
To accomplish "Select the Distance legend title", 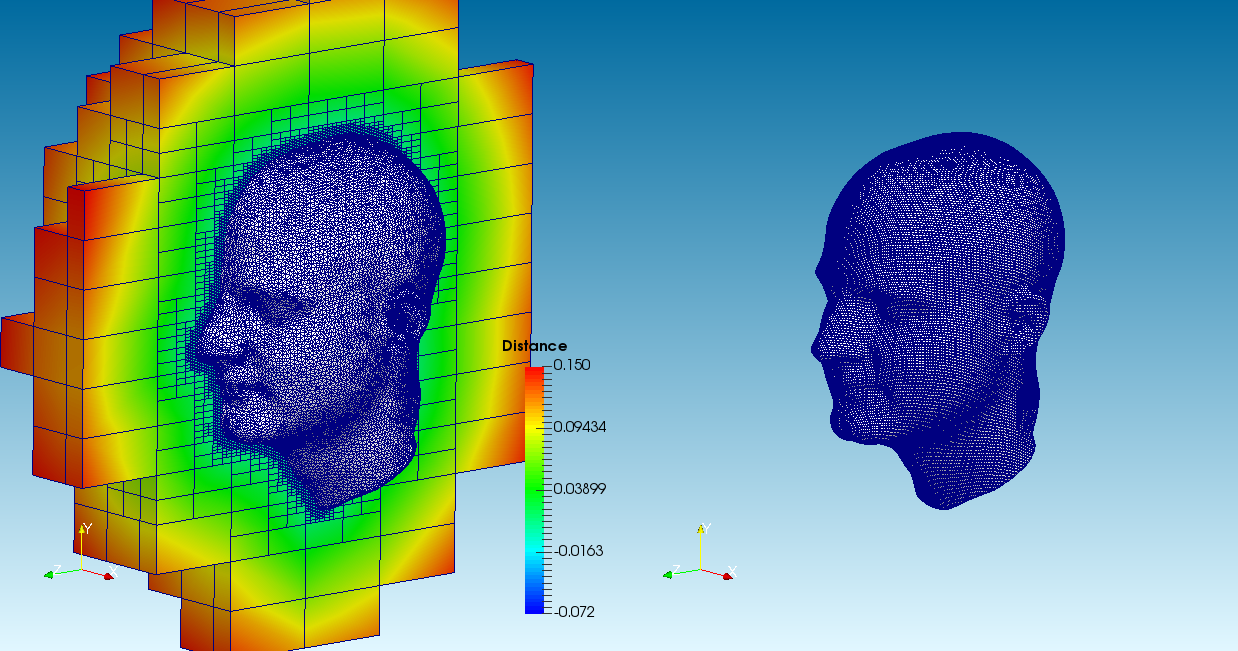I will tap(534, 346).
